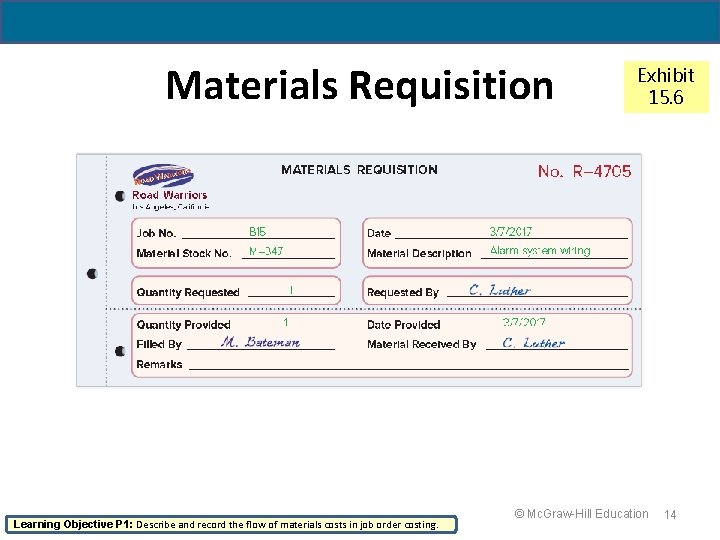Image resolution: width=720 pixels, height=540 pixels.
Task: Select the Quantity Provided value 1
Action: [x=286, y=322]
